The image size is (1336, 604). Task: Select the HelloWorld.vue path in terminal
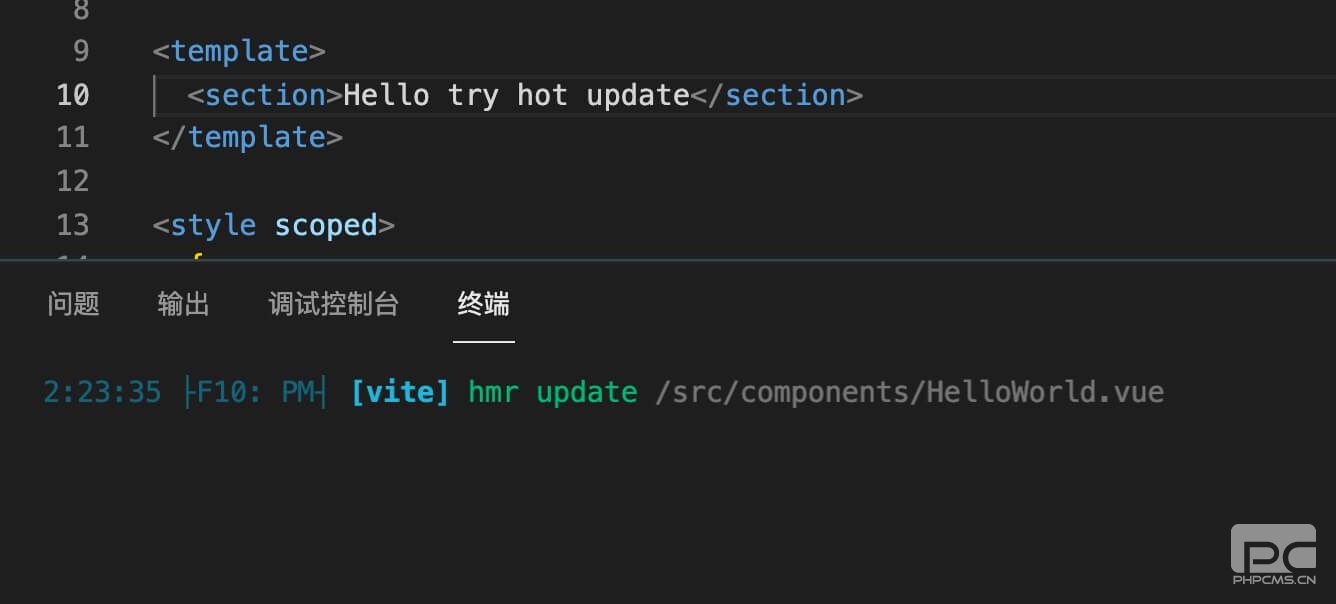click(910, 392)
